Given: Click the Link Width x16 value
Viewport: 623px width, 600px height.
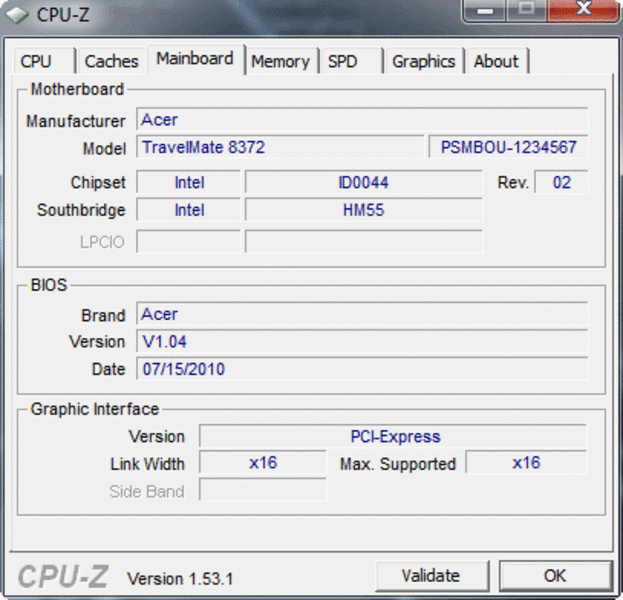Looking at the screenshot, I should pos(263,463).
